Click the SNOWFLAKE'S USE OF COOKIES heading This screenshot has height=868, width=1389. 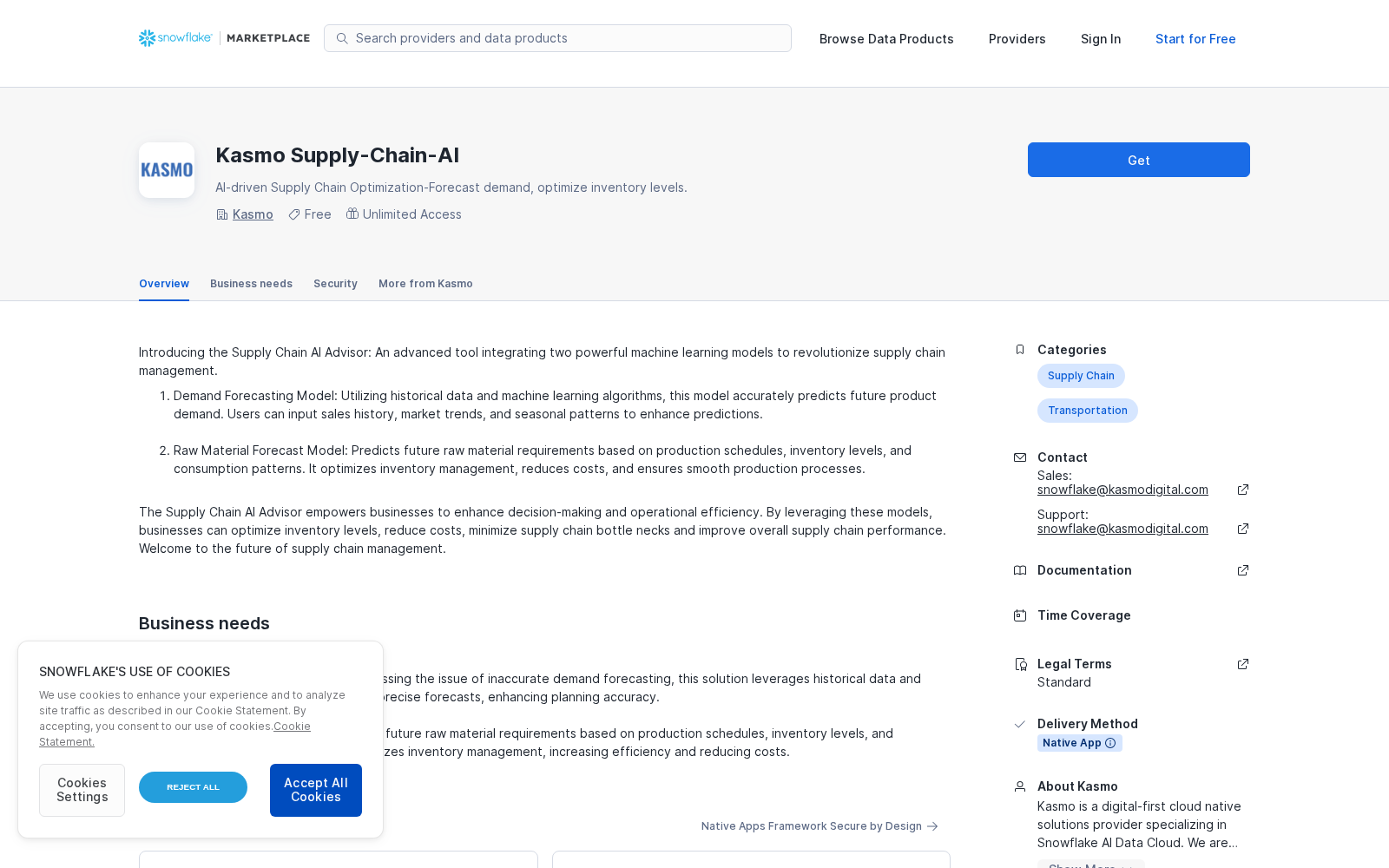click(x=135, y=672)
